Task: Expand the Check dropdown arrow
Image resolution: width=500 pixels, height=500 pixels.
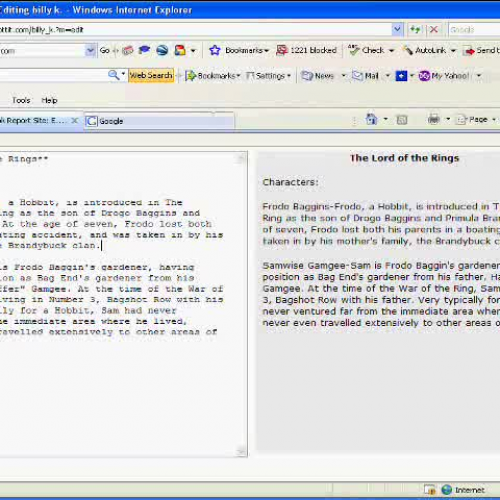Action: tap(392, 51)
